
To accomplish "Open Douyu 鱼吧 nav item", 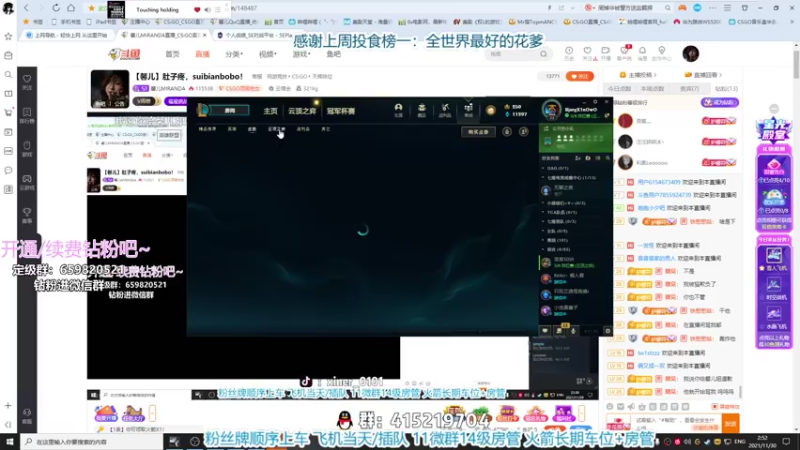I will (334, 54).
